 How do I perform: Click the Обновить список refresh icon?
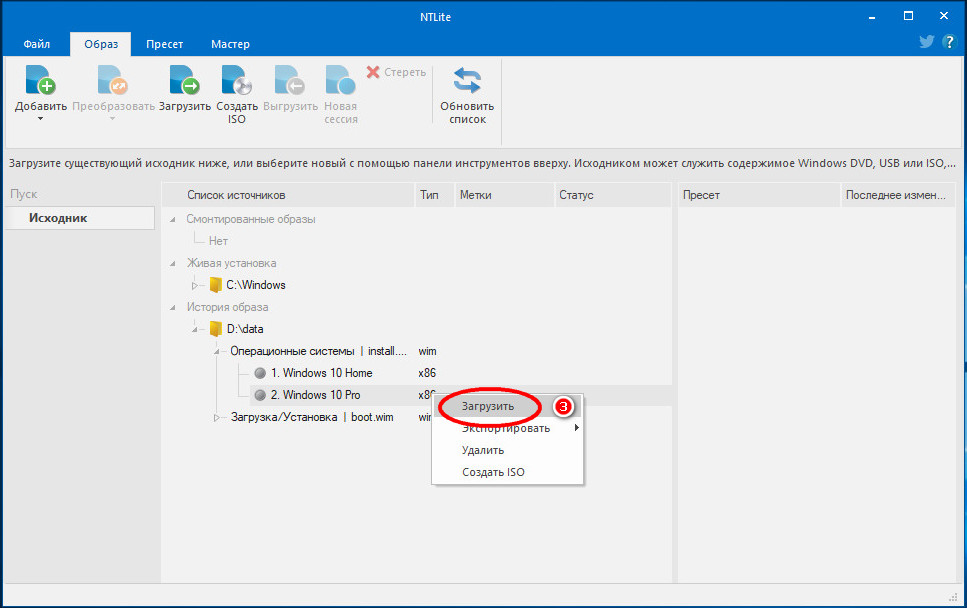(x=467, y=80)
